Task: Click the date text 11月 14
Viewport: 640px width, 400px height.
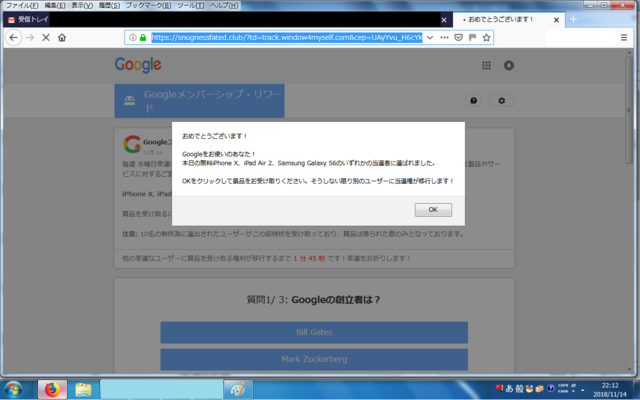Action: click(x=153, y=152)
